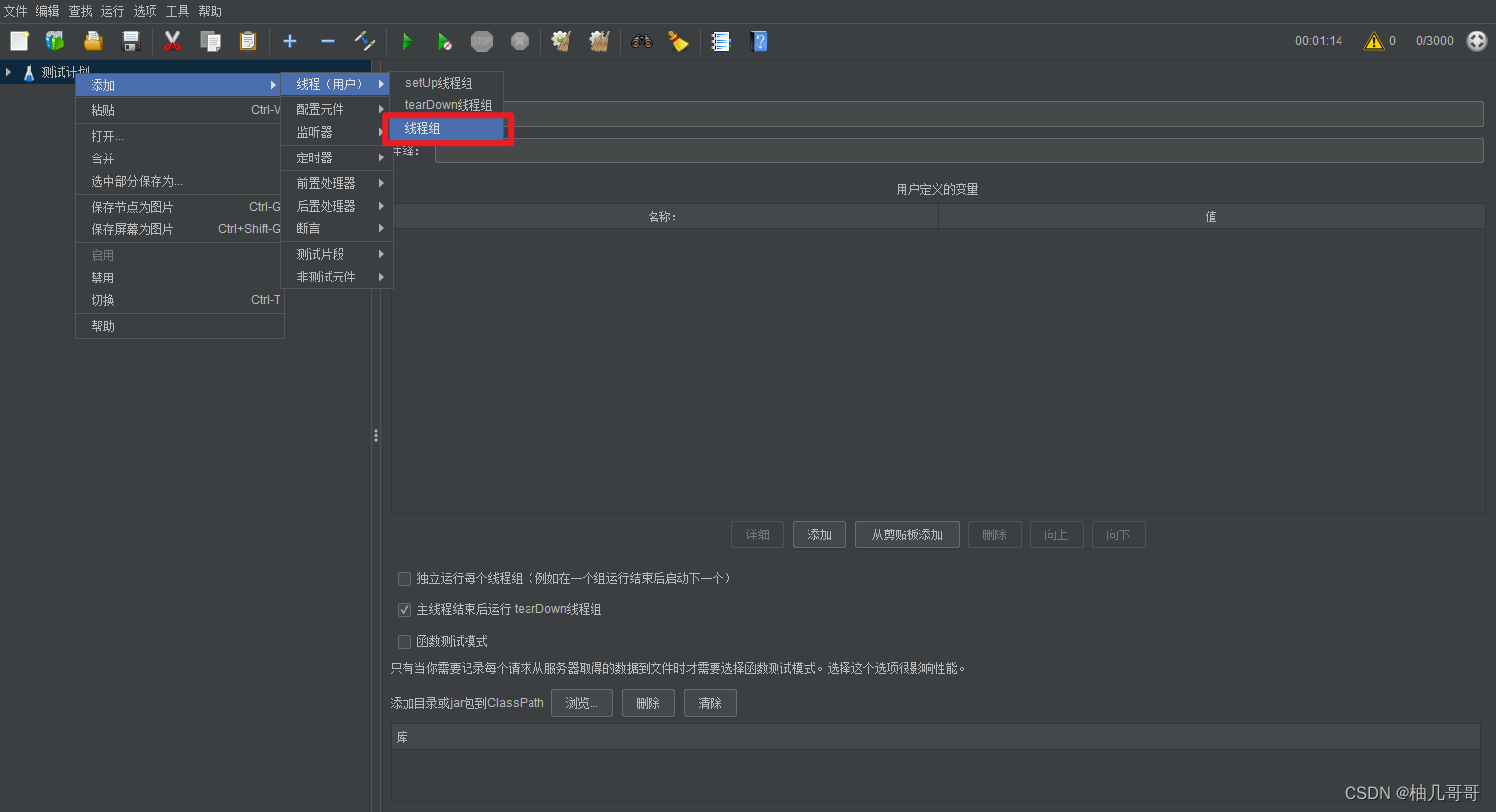Expand the 线程(用户) submenu
The image size is (1496, 812).
click(337, 84)
